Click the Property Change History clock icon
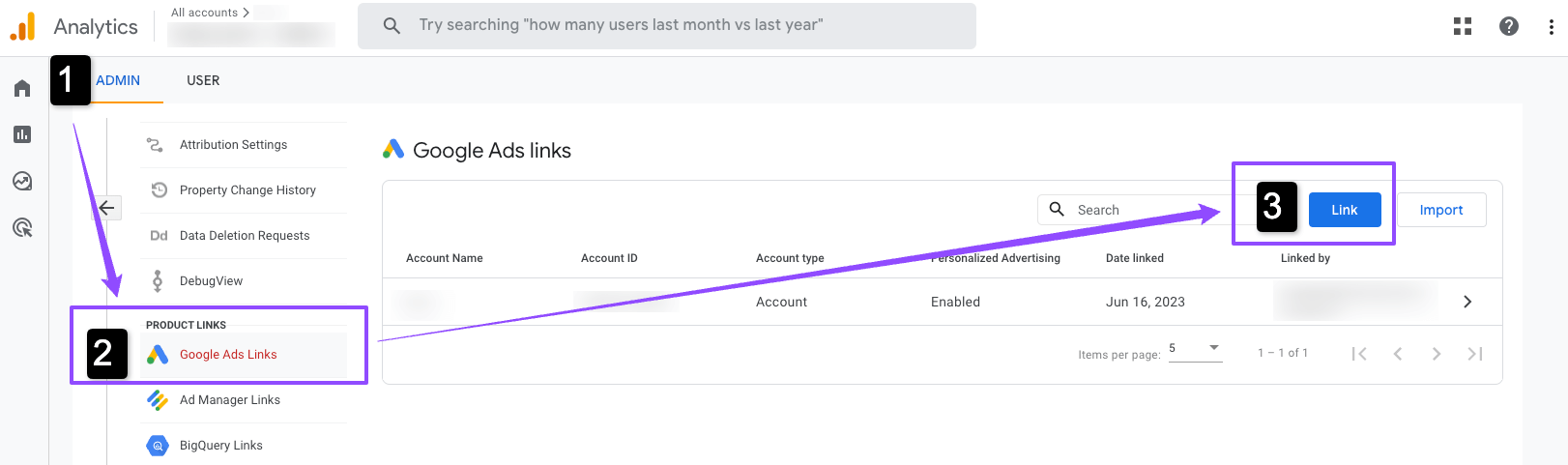This screenshot has width=1568, height=465. tap(160, 190)
